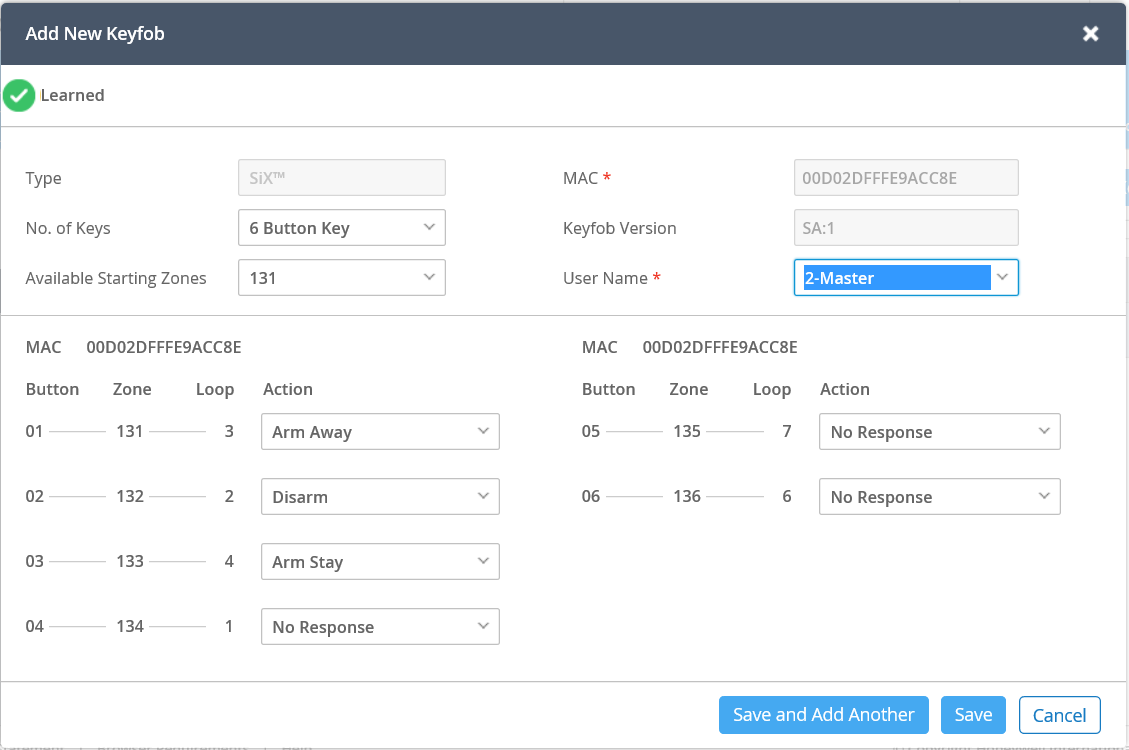Viewport: 1129px width, 750px height.
Task: Open the Available Starting Zones dropdown
Action: 342,278
